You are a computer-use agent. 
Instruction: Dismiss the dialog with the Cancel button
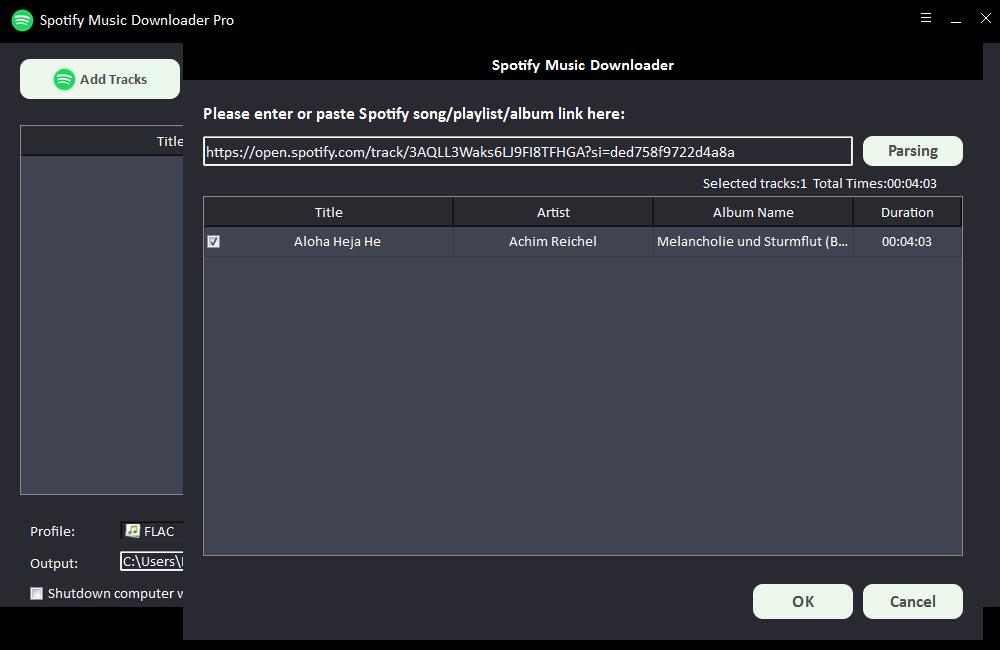click(x=912, y=601)
